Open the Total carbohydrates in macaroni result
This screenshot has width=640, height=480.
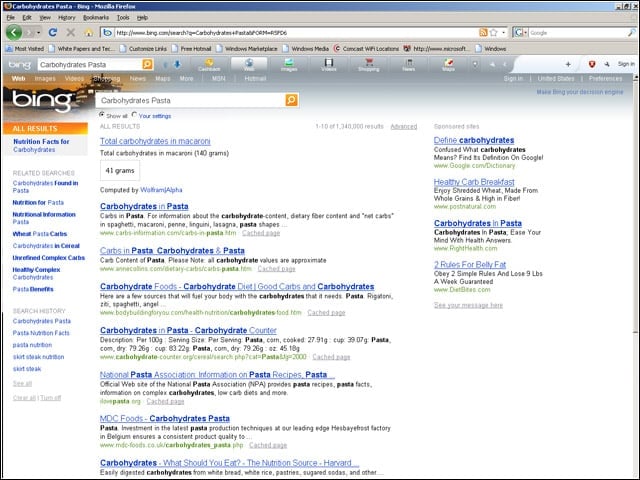155,141
